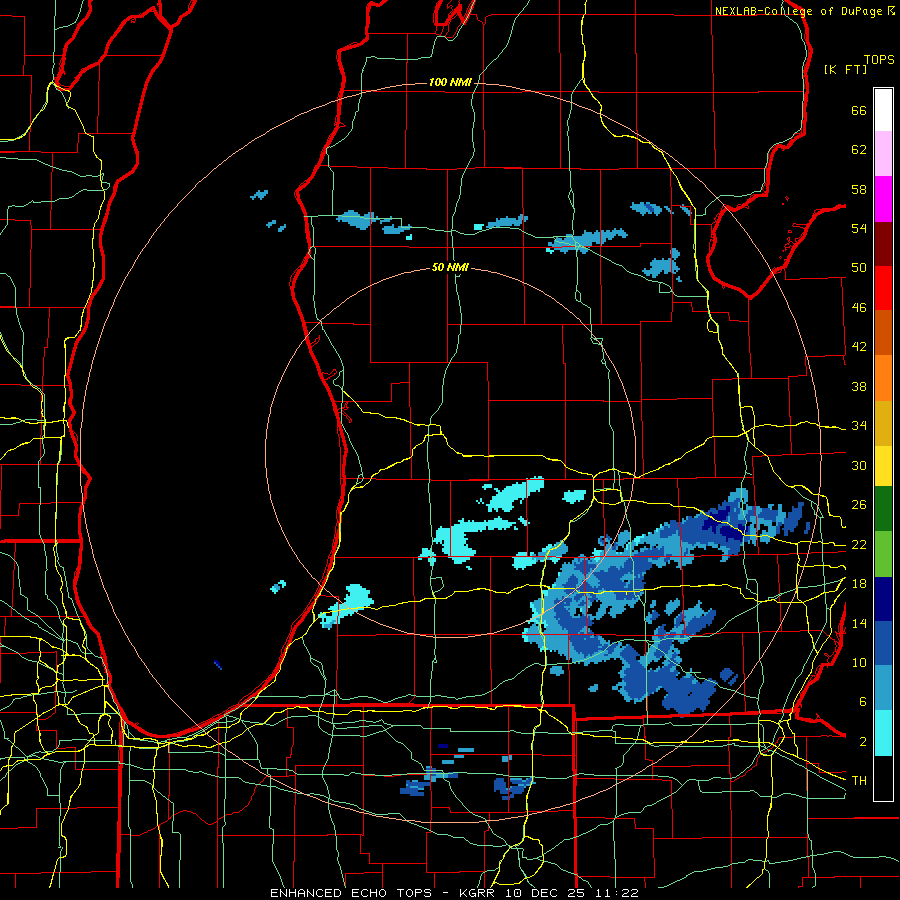Click the legend value '42'
The height and width of the screenshot is (900, 900).
859,347
